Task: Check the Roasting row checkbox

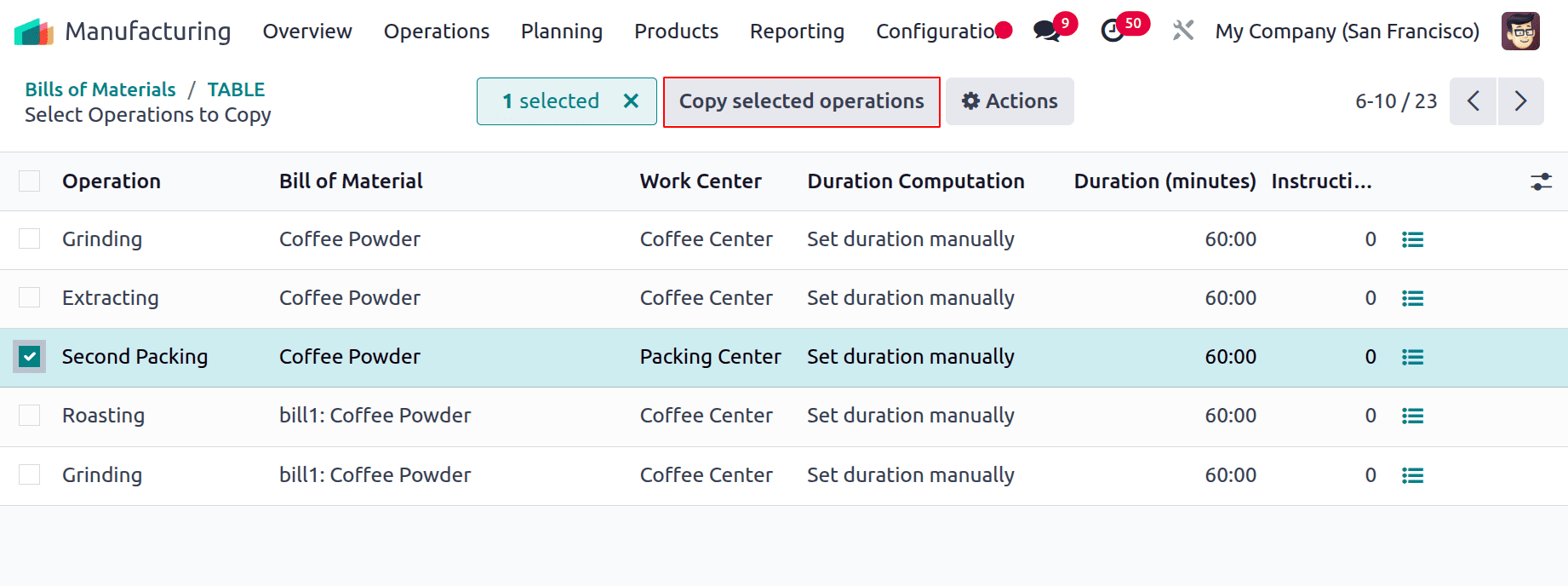Action: 30,416
